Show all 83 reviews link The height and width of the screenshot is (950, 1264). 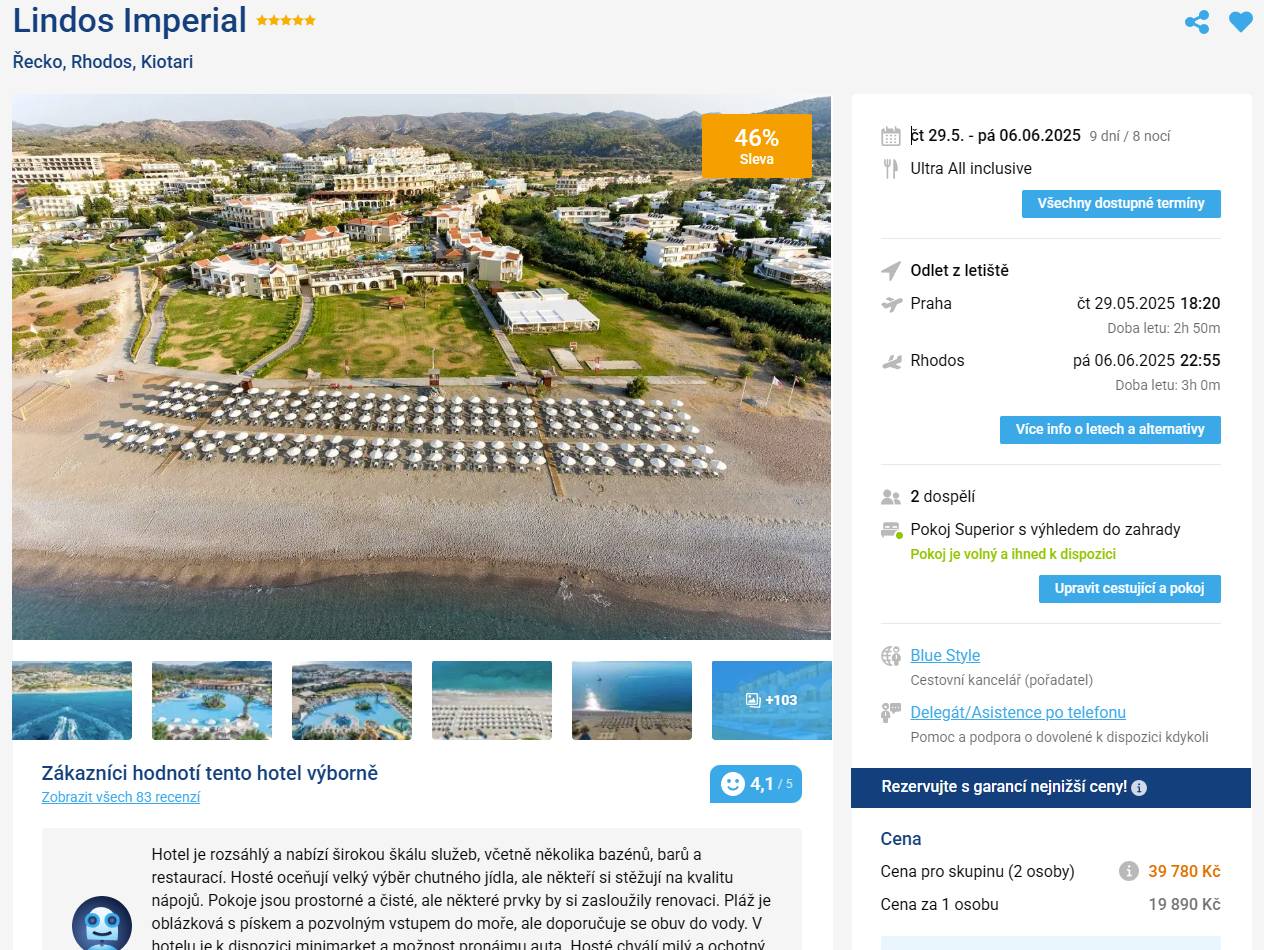click(121, 797)
